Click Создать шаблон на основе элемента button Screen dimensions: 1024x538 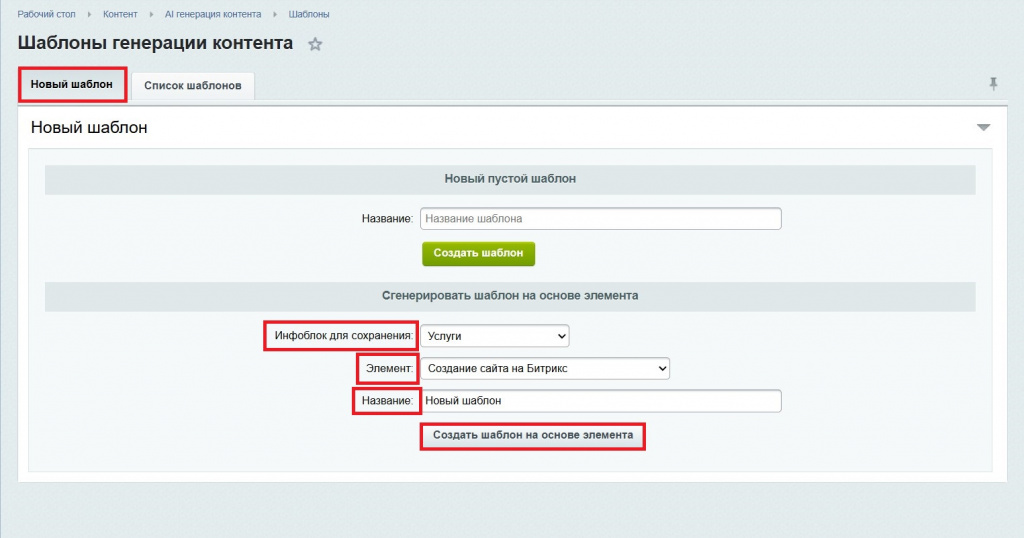[x=532, y=436]
